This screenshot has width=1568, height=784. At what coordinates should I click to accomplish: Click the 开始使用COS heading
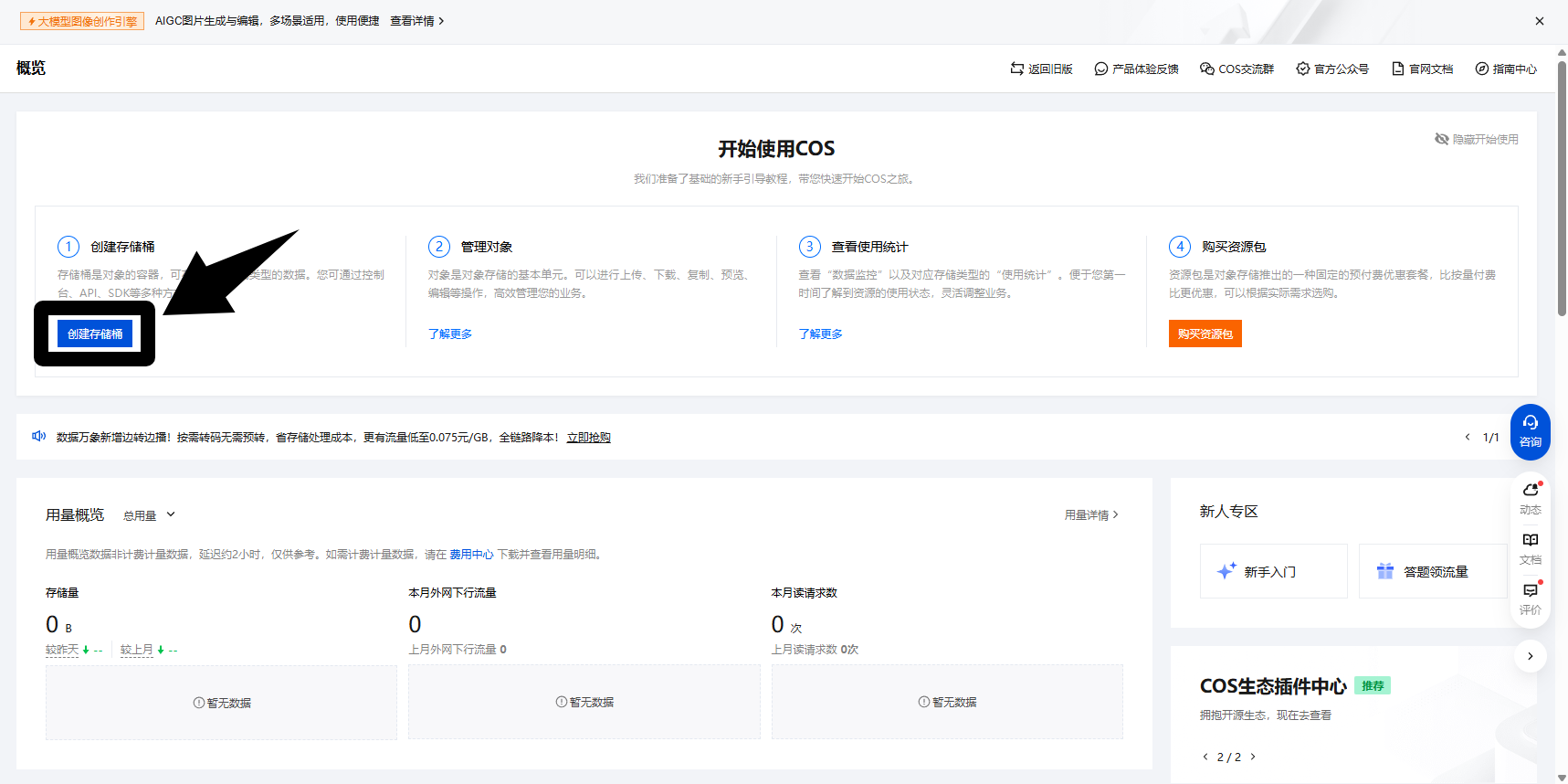coord(776,149)
